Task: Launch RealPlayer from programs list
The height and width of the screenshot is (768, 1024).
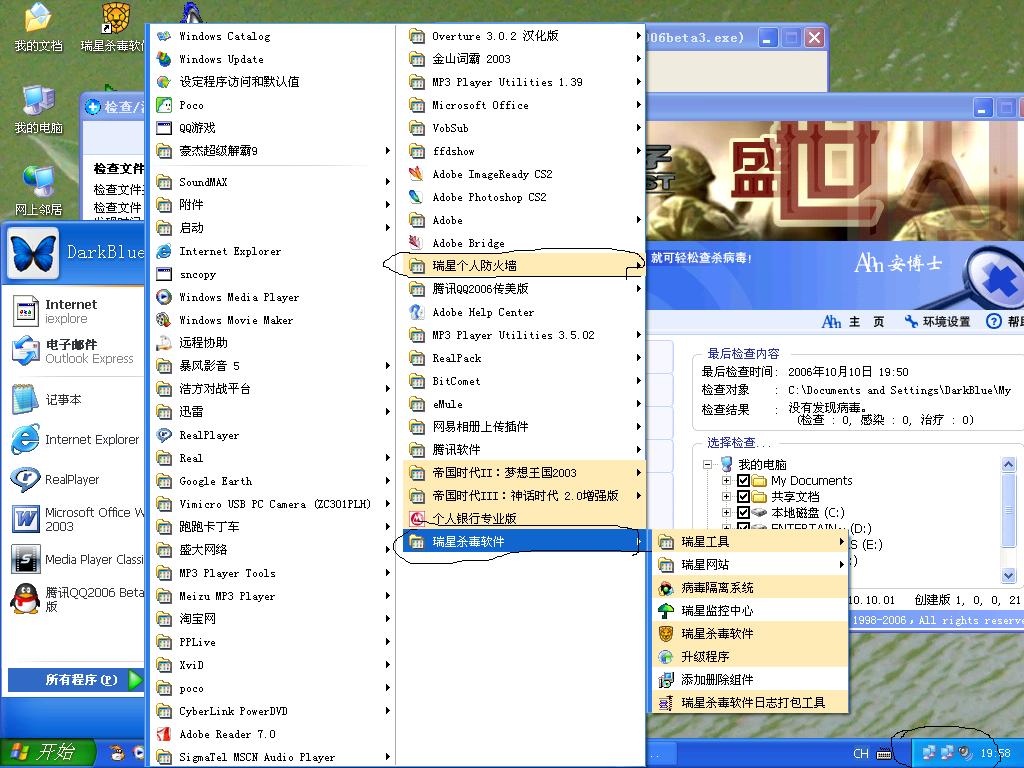Action: tap(273, 435)
